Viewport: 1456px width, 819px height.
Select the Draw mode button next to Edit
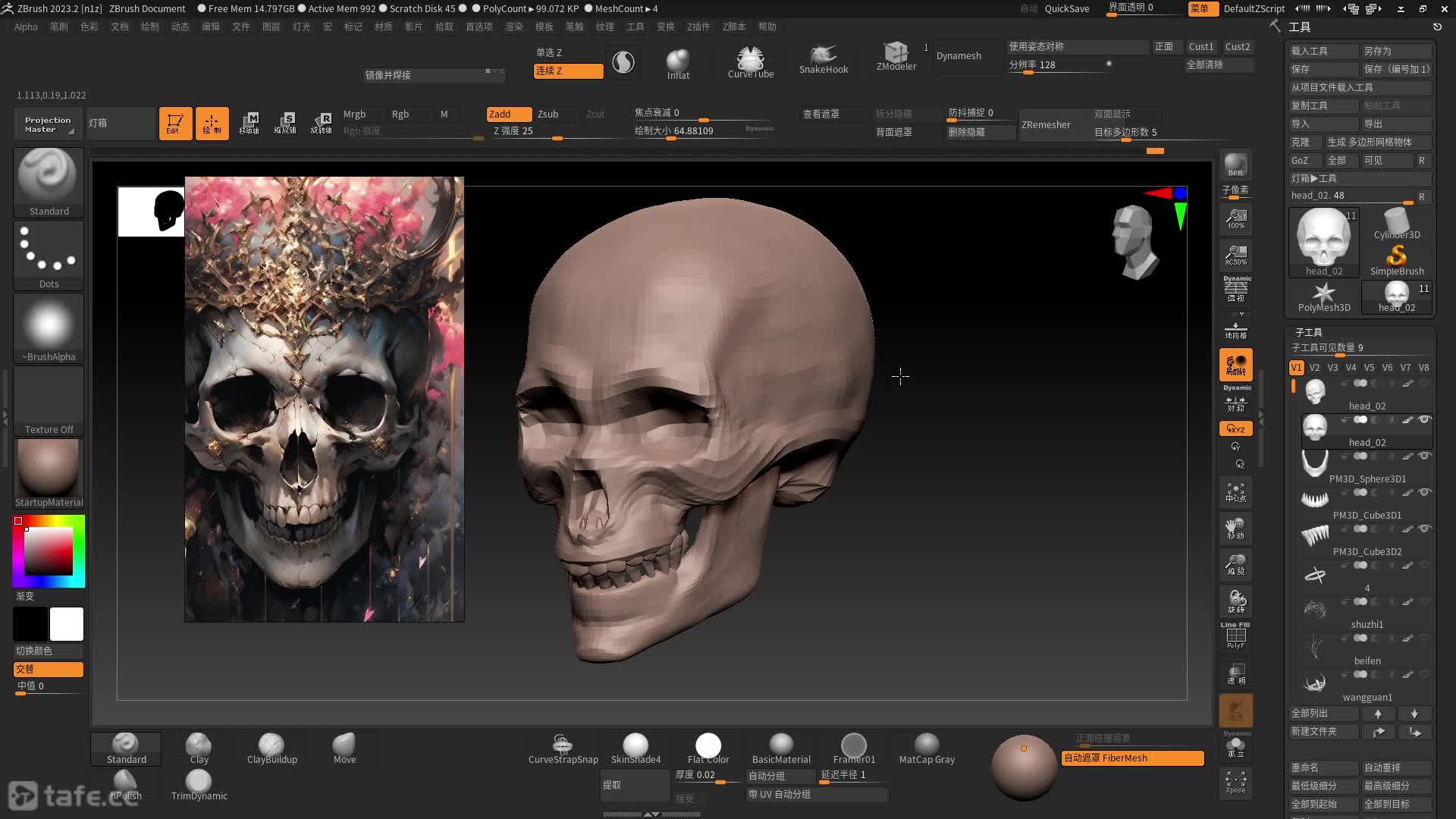coord(212,123)
